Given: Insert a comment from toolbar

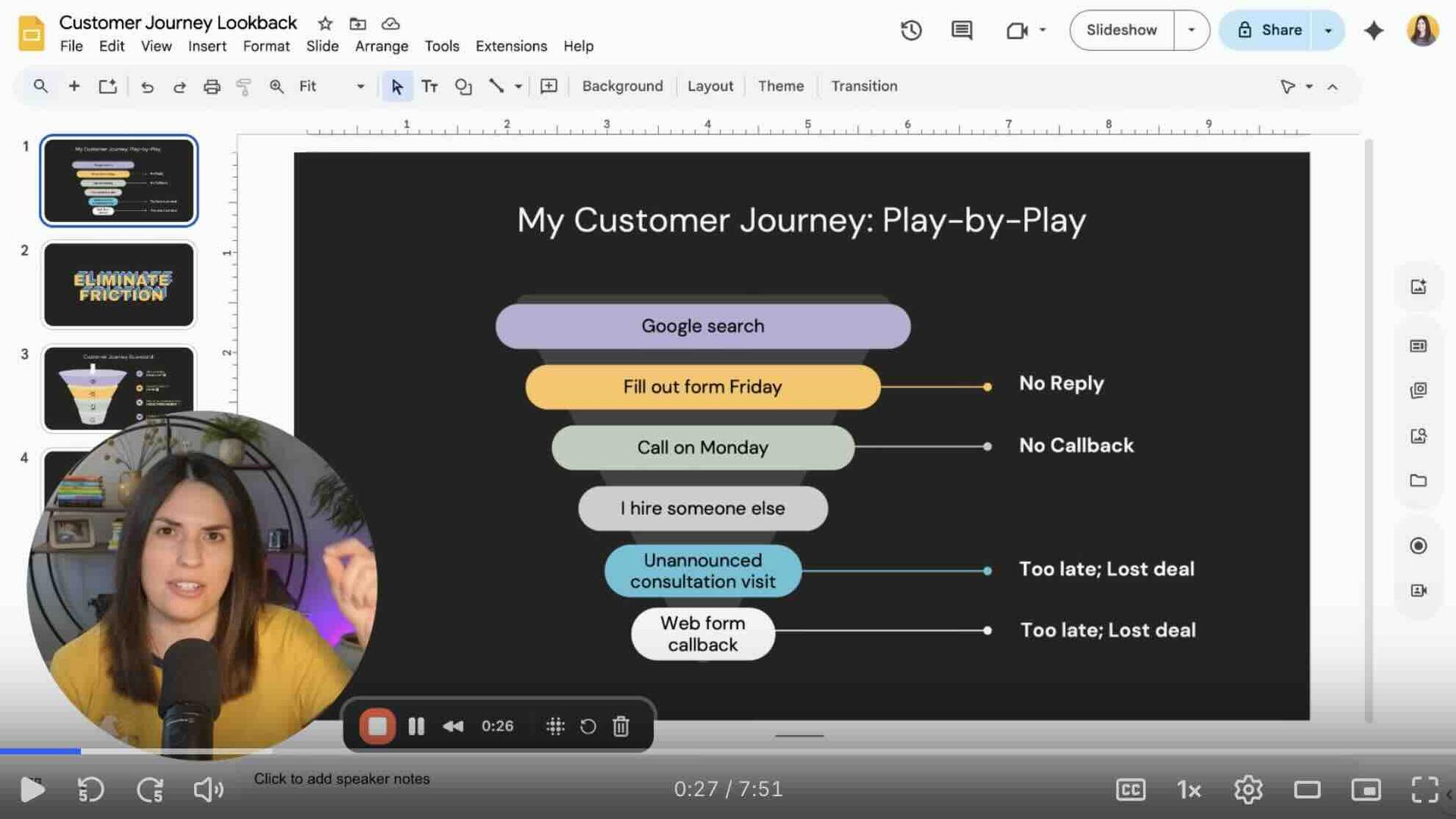Looking at the screenshot, I should [x=549, y=86].
